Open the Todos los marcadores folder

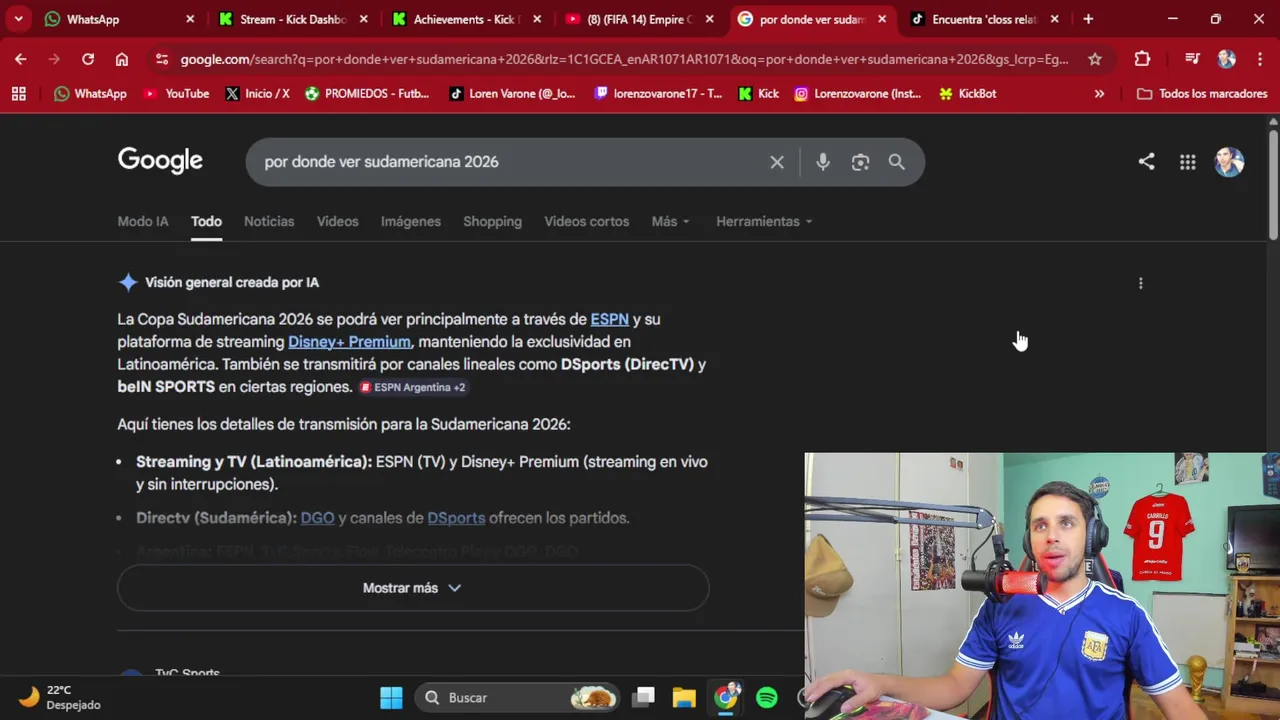pos(1202,93)
